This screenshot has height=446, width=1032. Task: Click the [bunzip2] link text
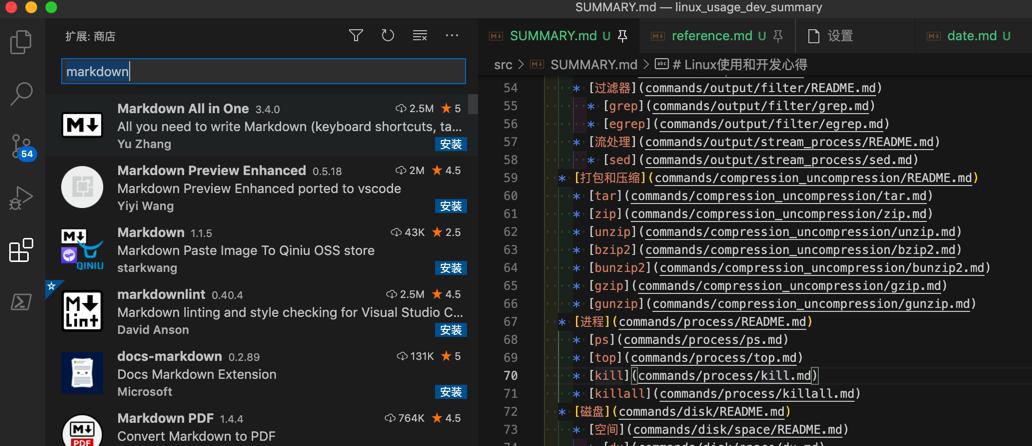click(x=619, y=268)
